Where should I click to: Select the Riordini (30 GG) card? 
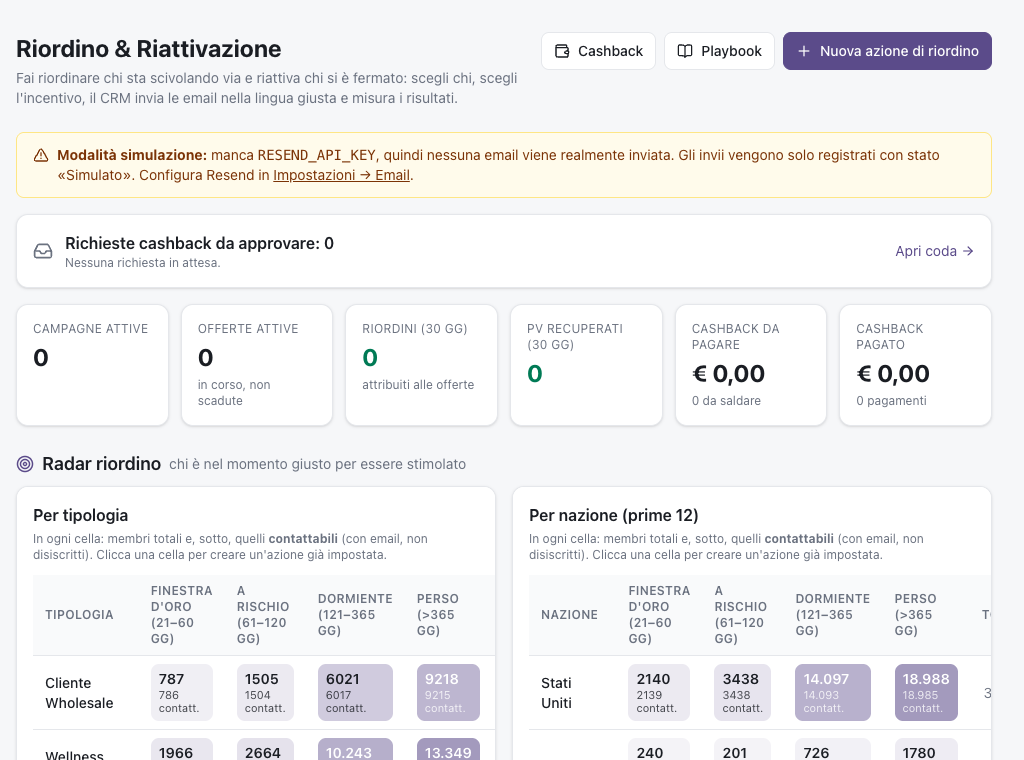click(421, 365)
